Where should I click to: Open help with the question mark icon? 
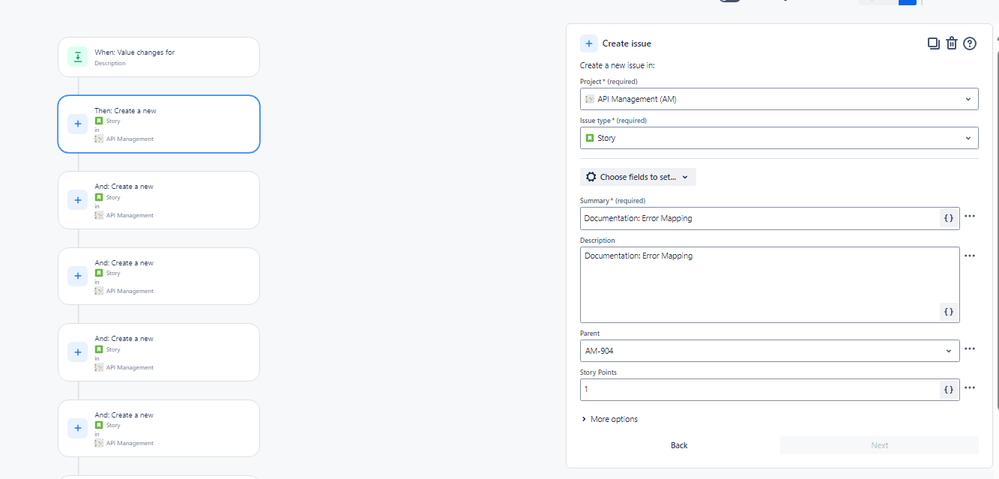970,43
